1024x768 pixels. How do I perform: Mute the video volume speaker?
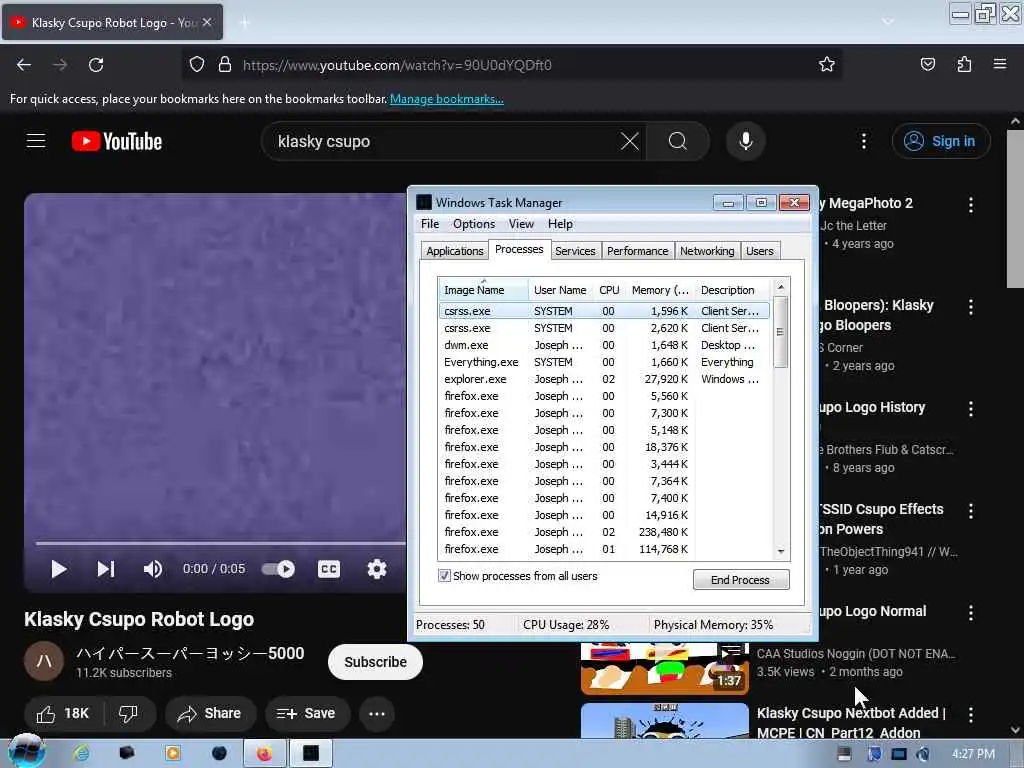(x=152, y=569)
